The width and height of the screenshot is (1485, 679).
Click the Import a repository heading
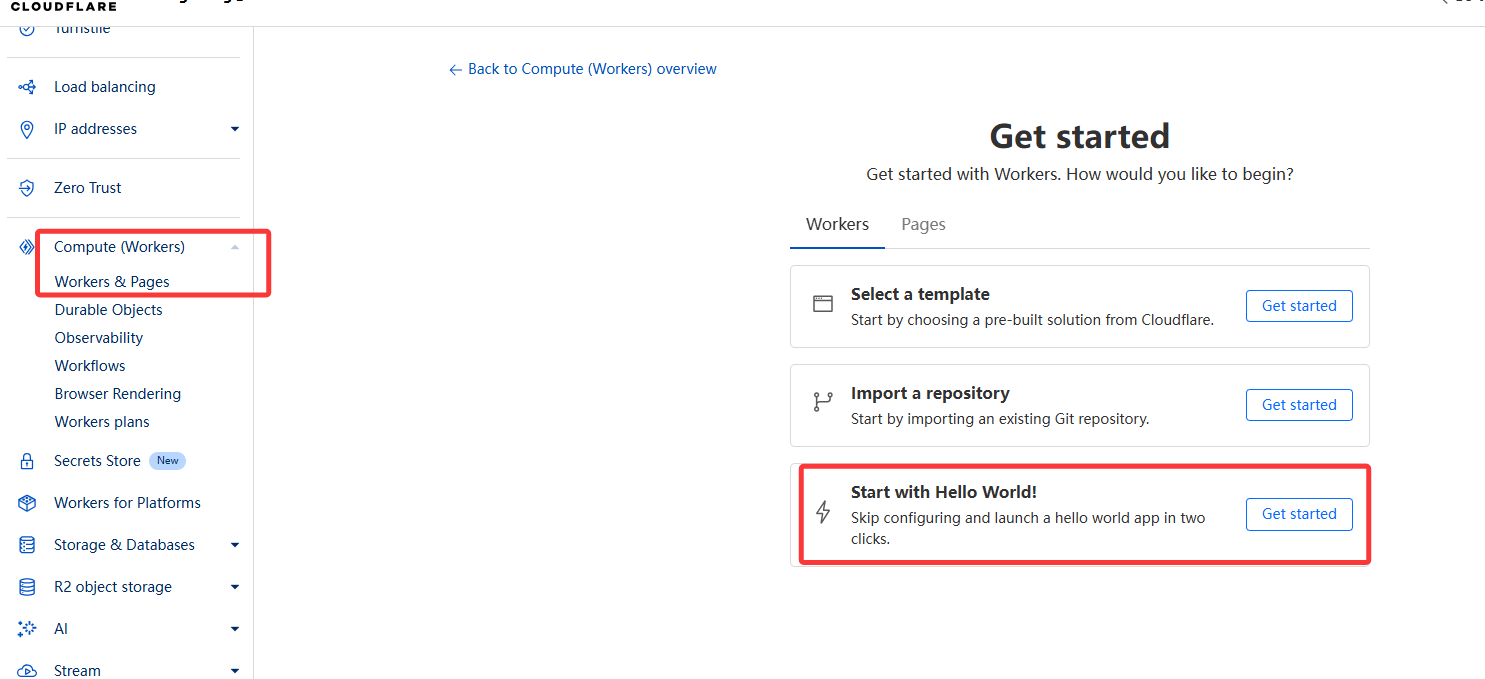[930, 393]
